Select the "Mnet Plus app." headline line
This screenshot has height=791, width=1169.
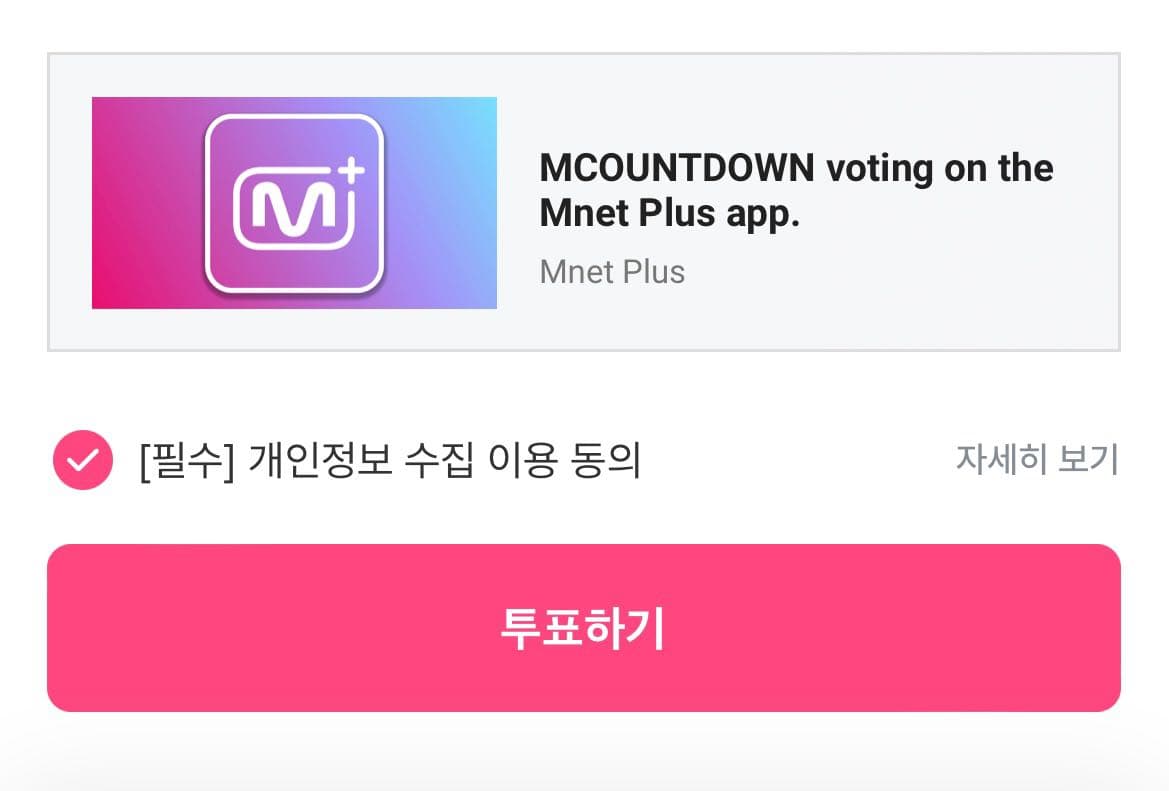pos(670,214)
